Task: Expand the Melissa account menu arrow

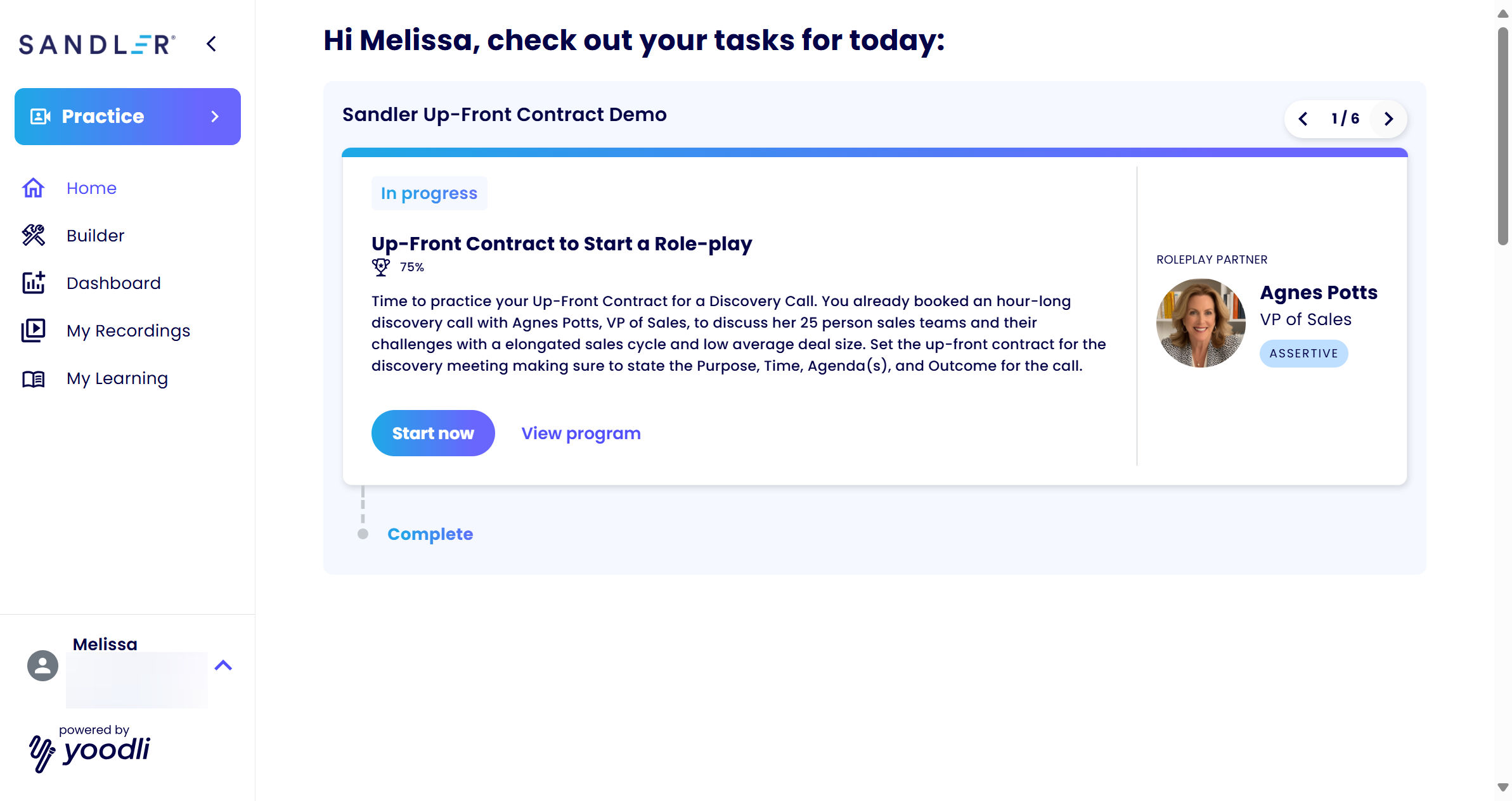Action: [223, 665]
